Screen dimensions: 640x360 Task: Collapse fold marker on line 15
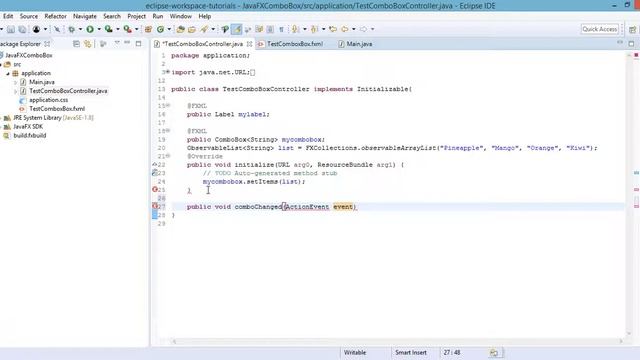pos(168,106)
